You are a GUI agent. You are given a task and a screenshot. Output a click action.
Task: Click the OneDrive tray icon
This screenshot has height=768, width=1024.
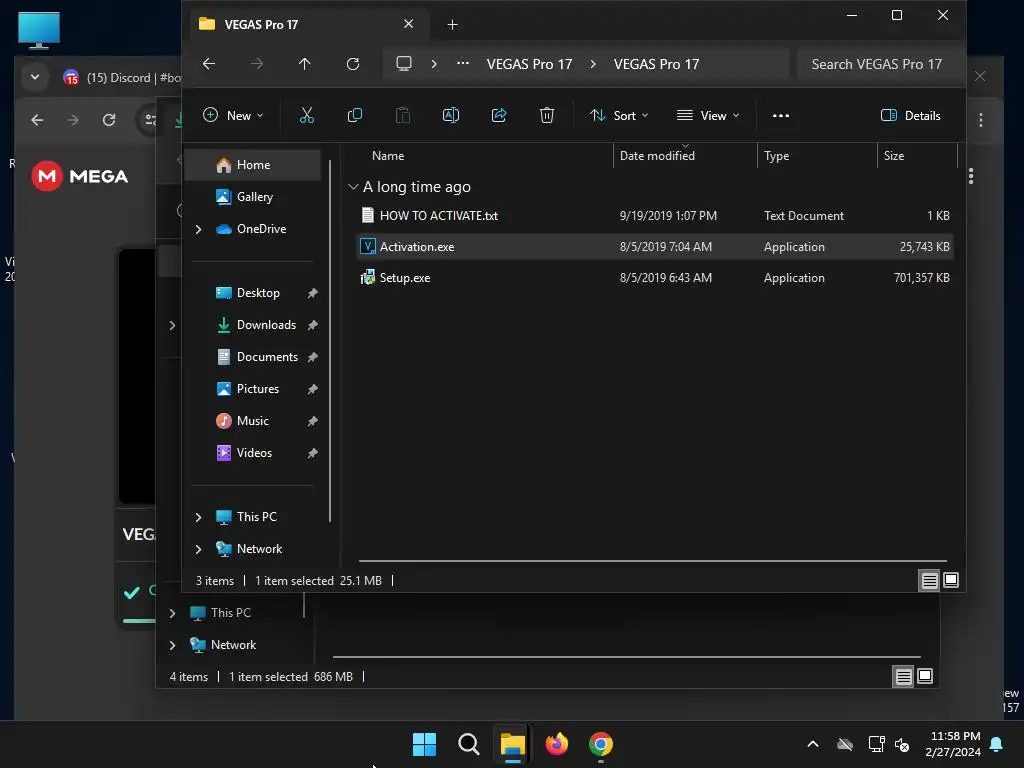845,744
